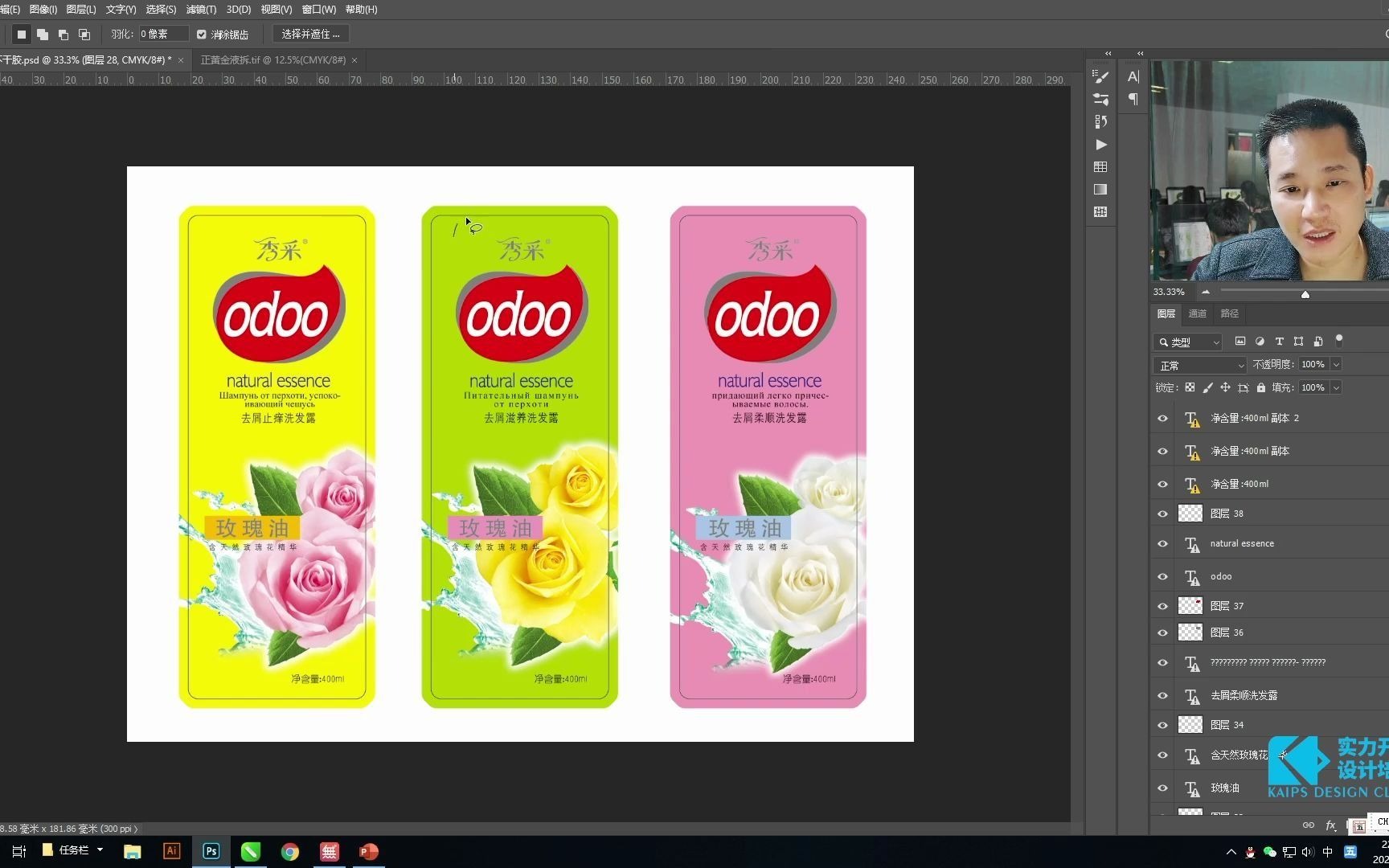Open Adobe Illustrator from the taskbar
Screen dimensions: 1389x868
(x=171, y=851)
